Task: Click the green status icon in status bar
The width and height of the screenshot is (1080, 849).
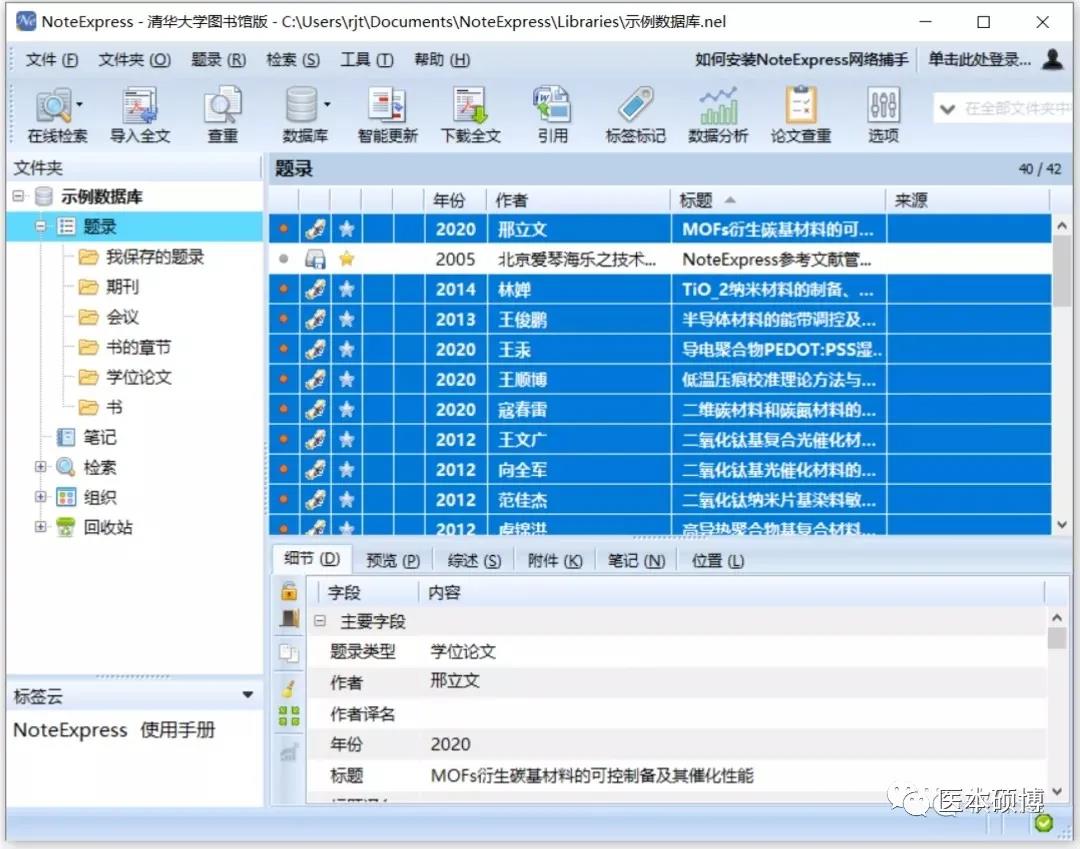Action: (x=1044, y=823)
